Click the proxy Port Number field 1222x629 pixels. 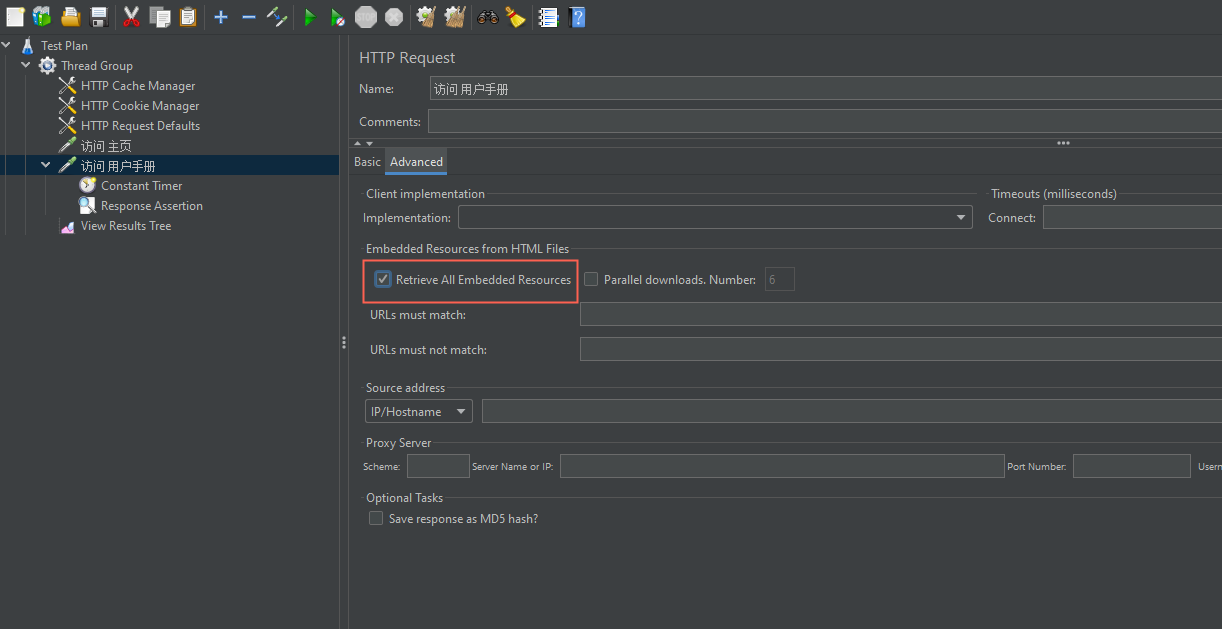tap(1132, 466)
